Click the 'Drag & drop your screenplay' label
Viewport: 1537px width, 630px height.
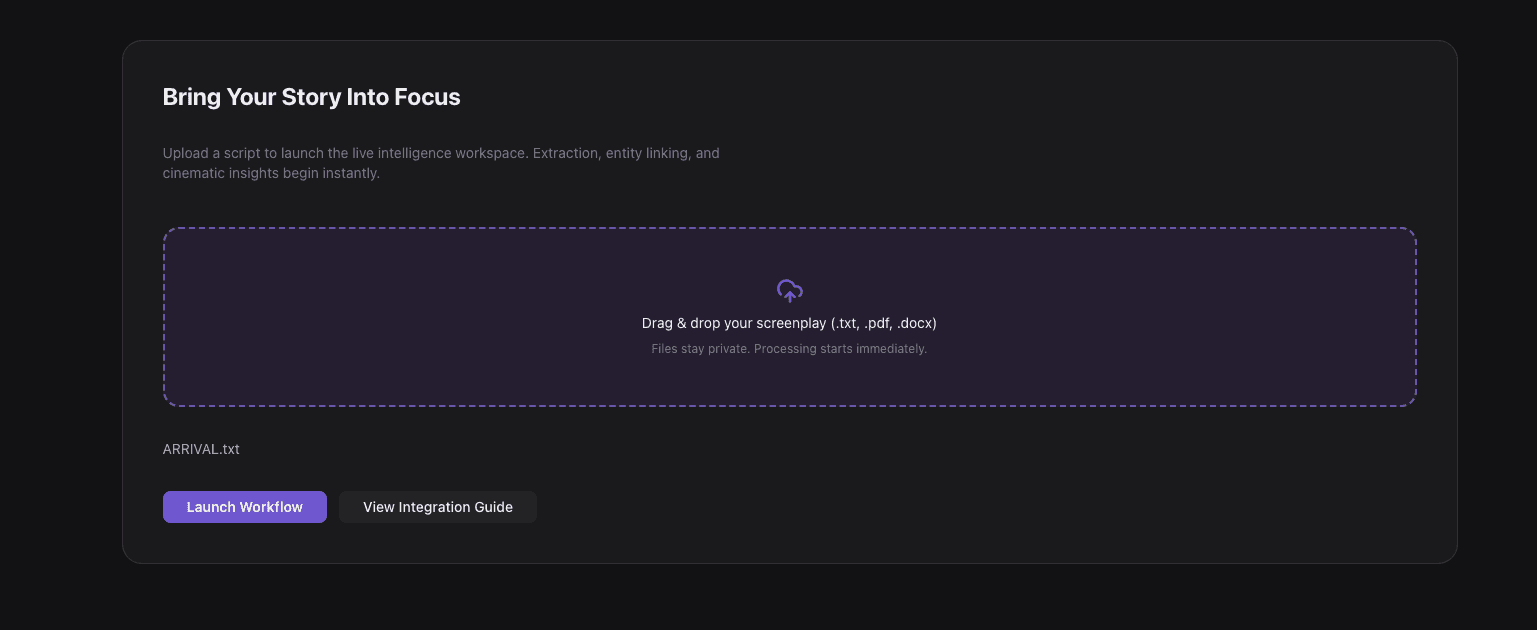point(735,323)
